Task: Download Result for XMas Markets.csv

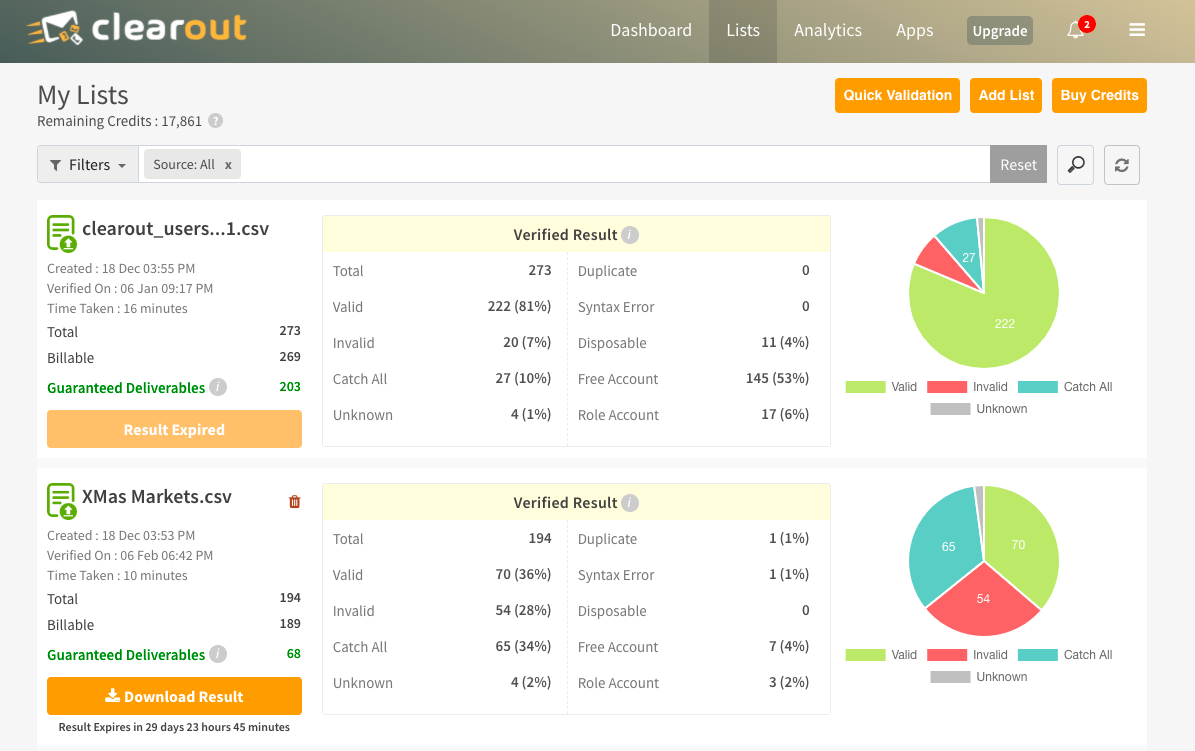Action: pyautogui.click(x=174, y=695)
